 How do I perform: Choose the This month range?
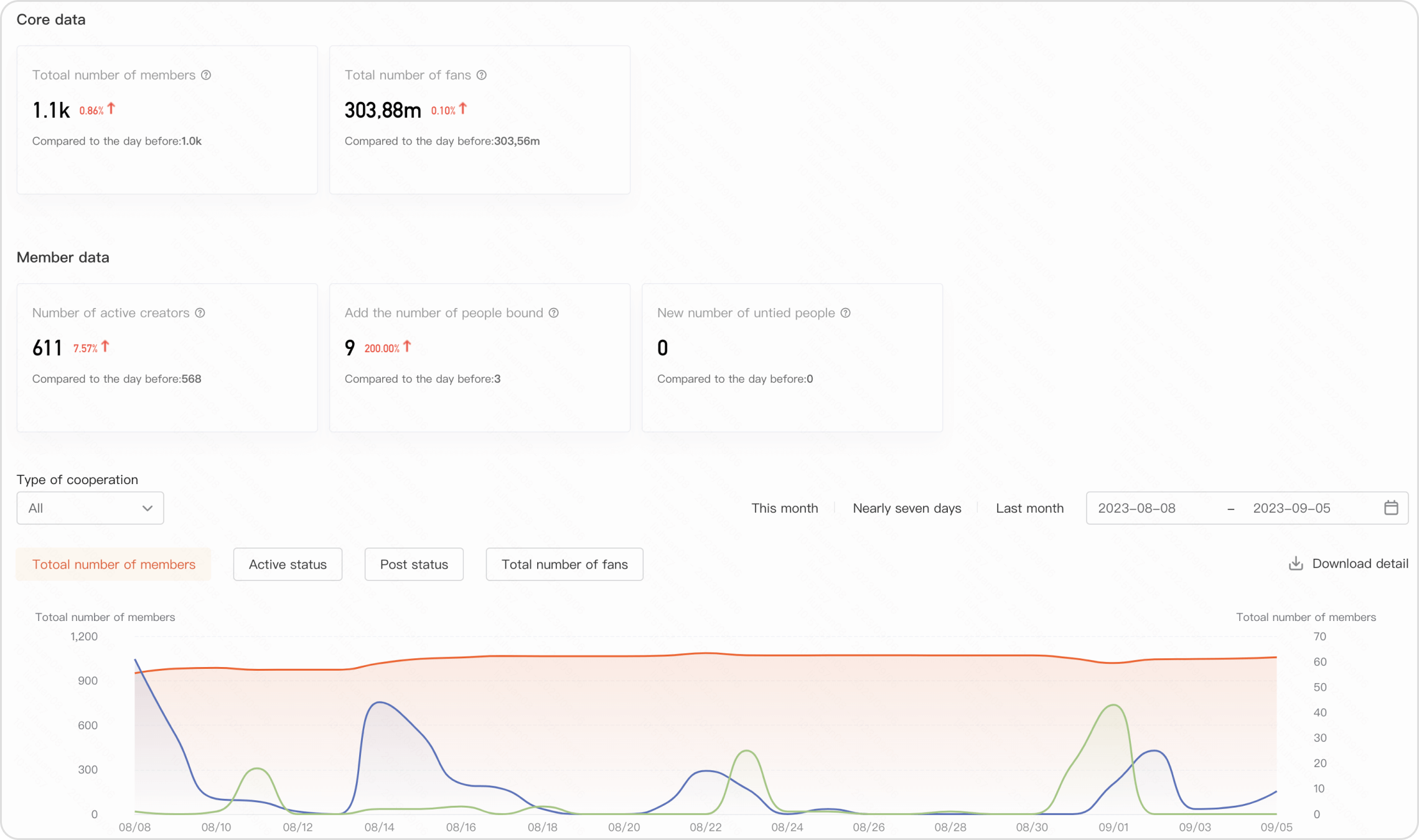point(784,508)
